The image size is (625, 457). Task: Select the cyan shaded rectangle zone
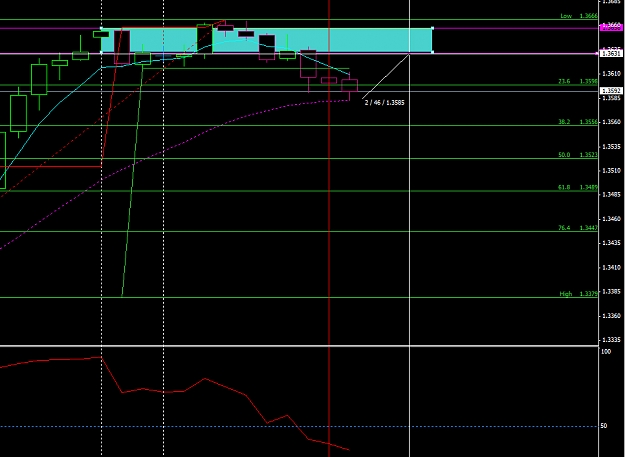coord(266,40)
